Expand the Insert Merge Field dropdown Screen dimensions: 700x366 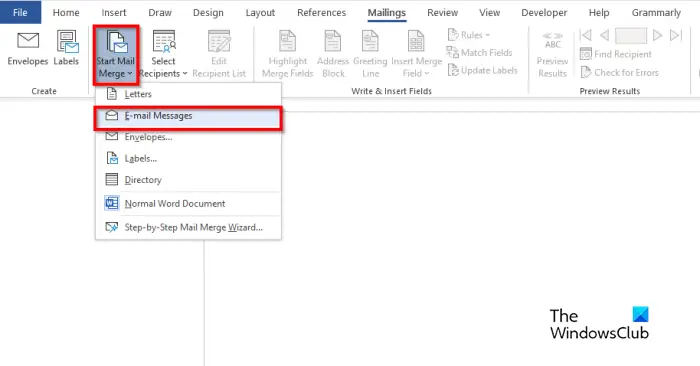[416, 54]
